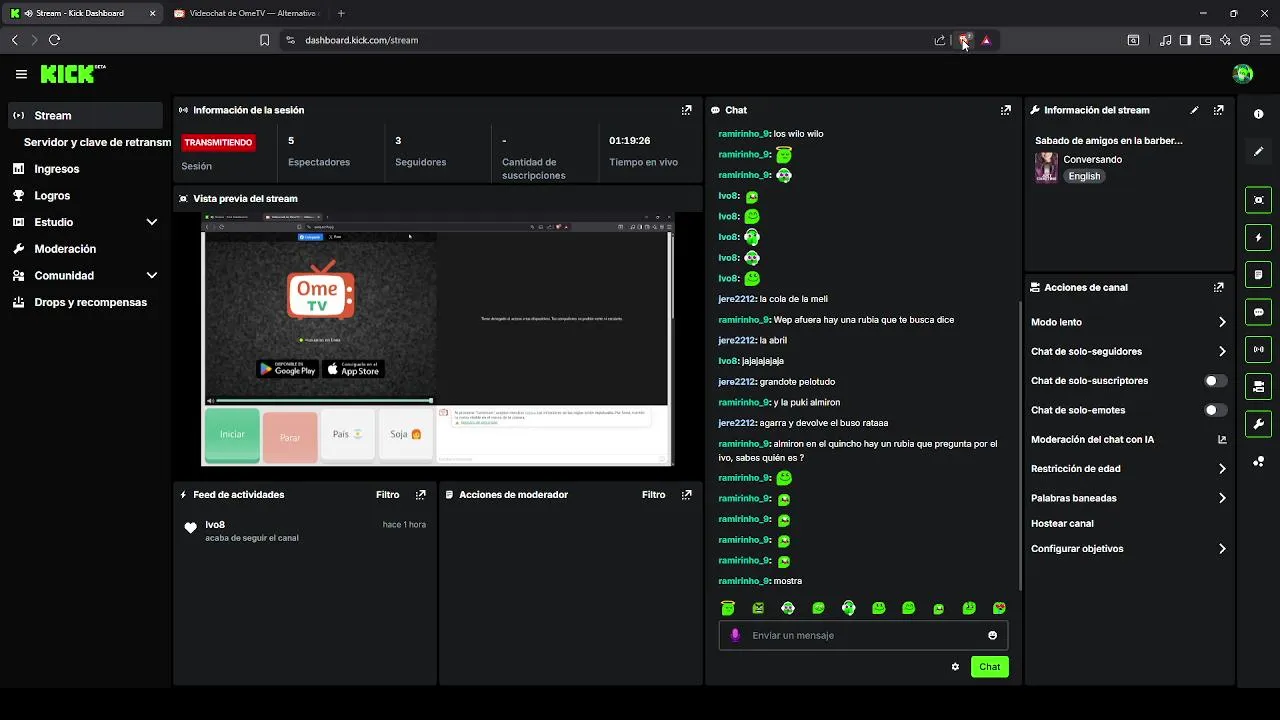
Task: Insert the headphones emote from the quick emote row
Action: click(848, 608)
